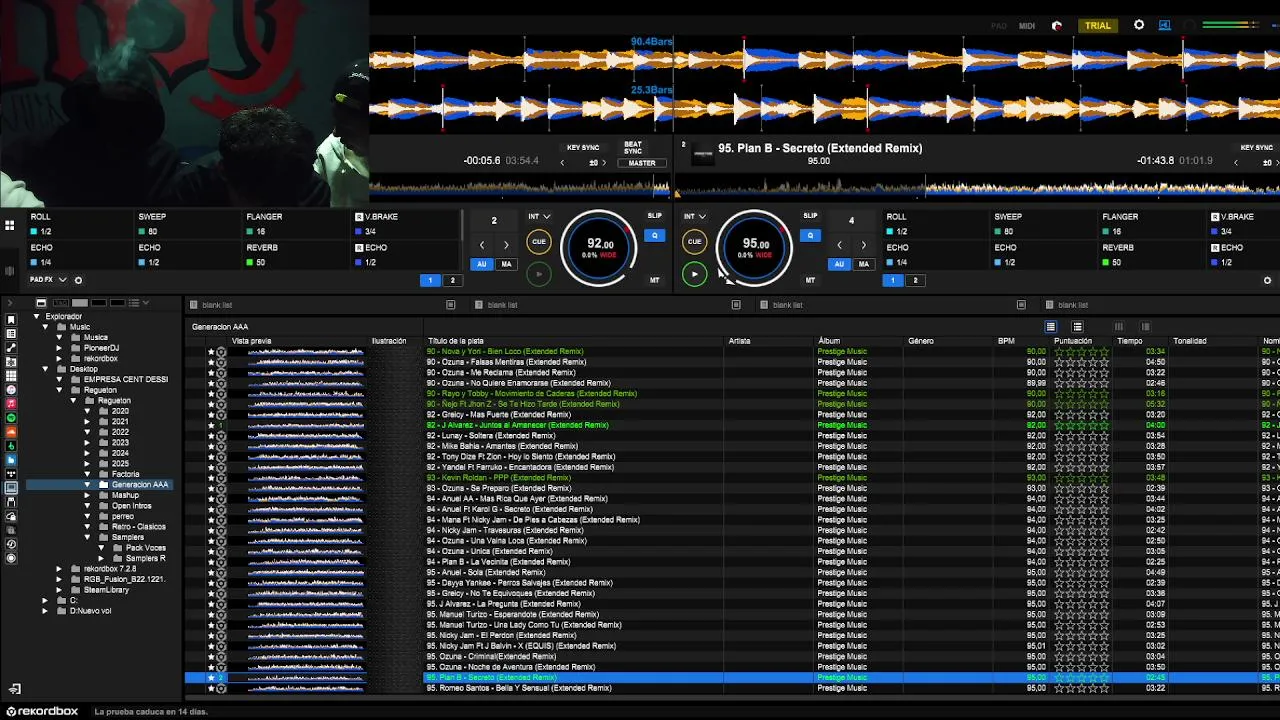Screen dimensions: 1280x720
Task: Switch to manual loop MA on right deck
Action: click(x=863, y=264)
